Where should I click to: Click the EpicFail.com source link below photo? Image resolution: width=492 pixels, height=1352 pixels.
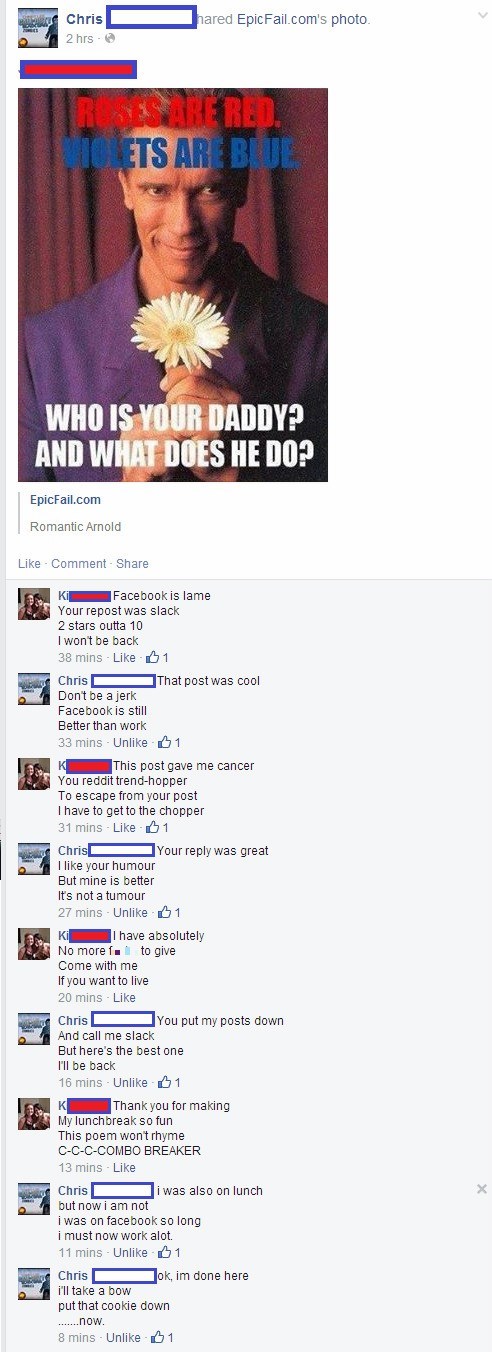(65, 500)
